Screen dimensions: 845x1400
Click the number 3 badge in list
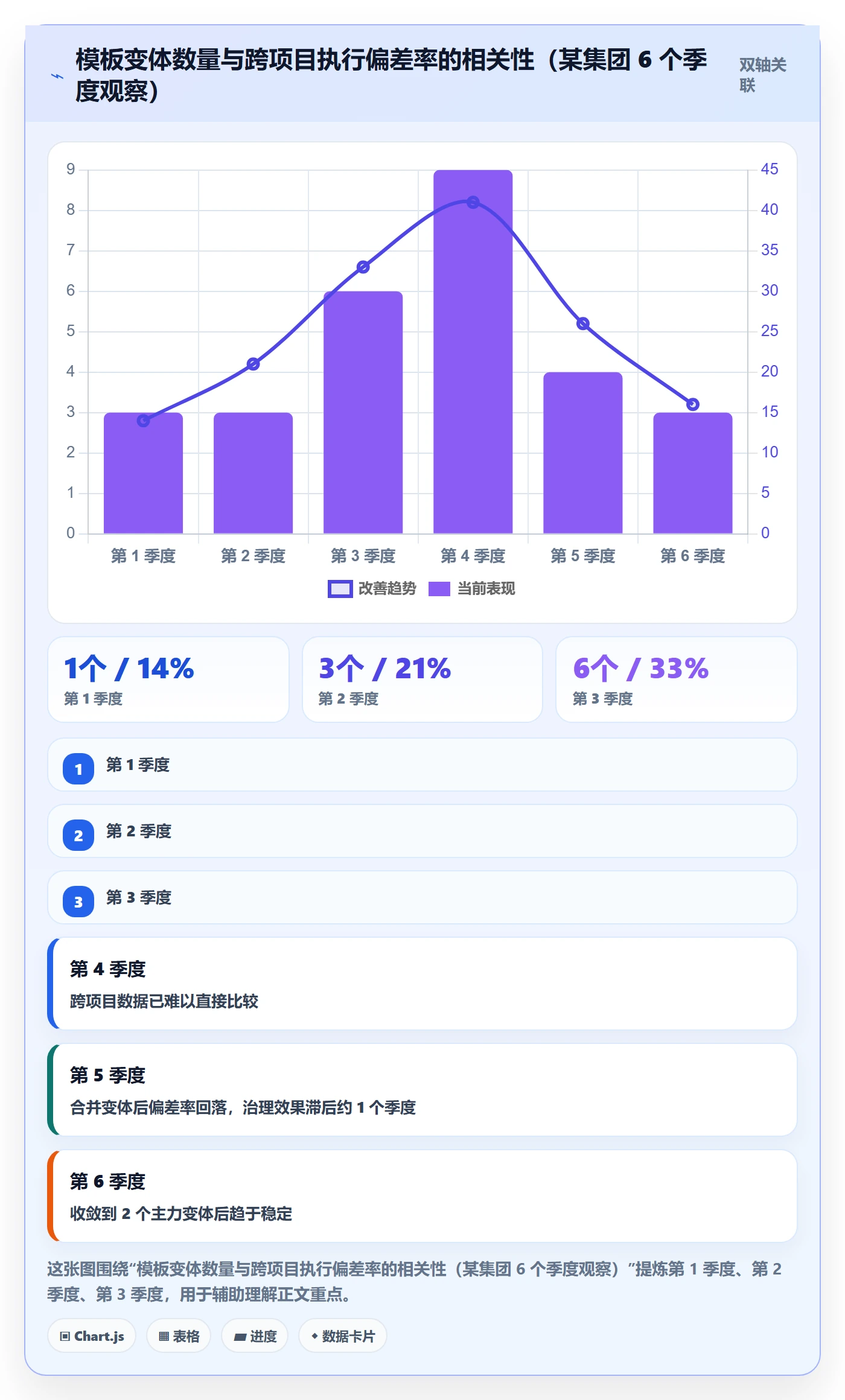point(78,902)
